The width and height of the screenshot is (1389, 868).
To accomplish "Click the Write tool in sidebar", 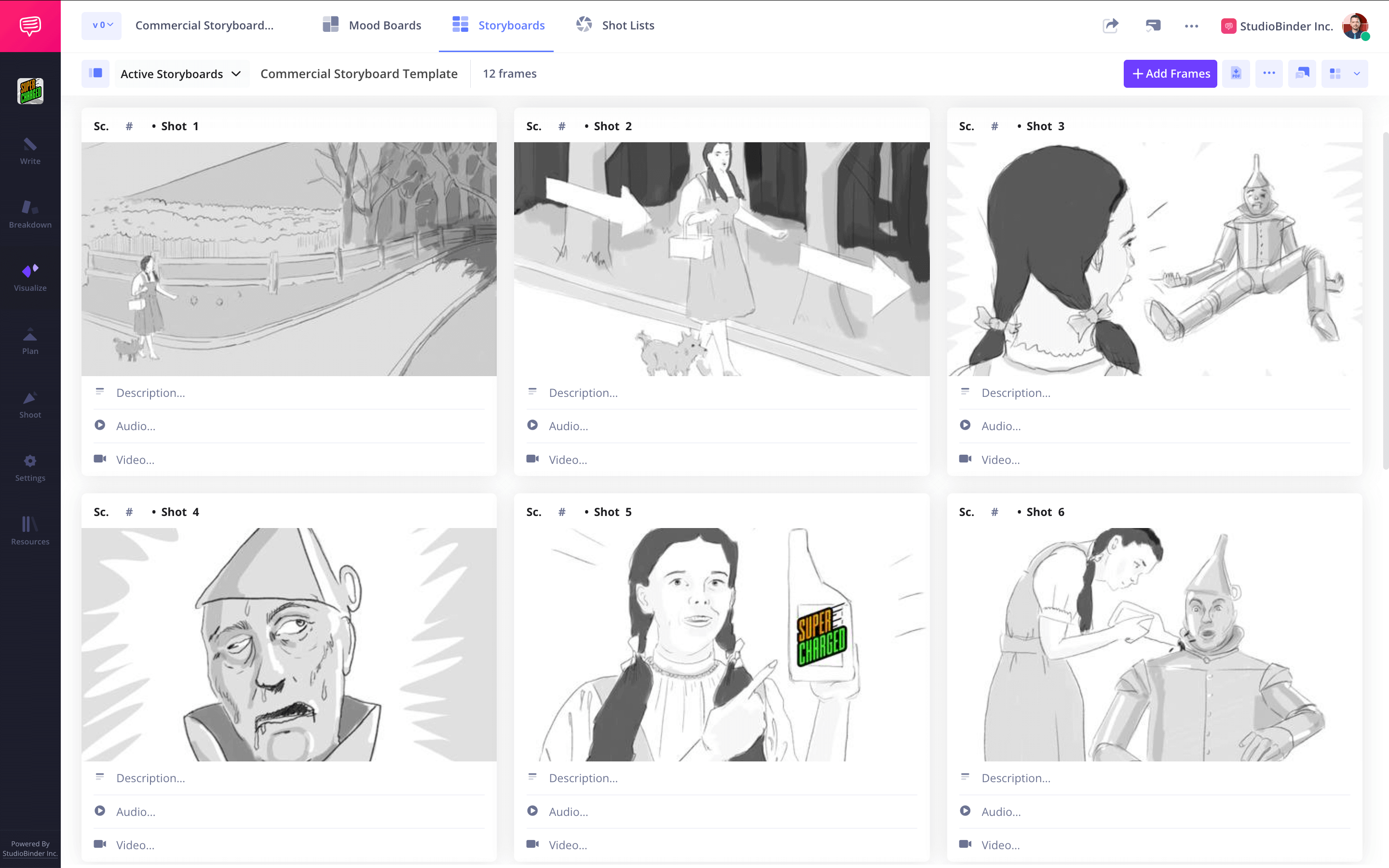I will [x=30, y=150].
